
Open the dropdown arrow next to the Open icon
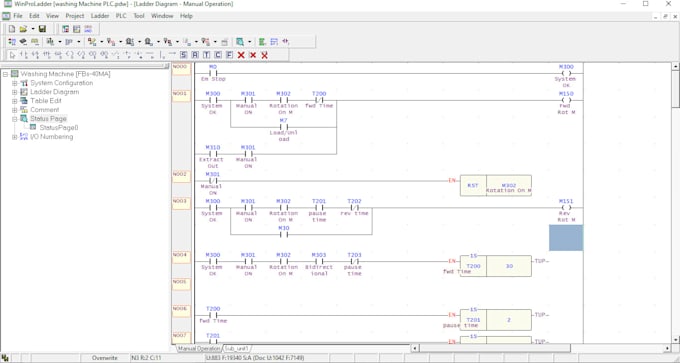(33, 29)
